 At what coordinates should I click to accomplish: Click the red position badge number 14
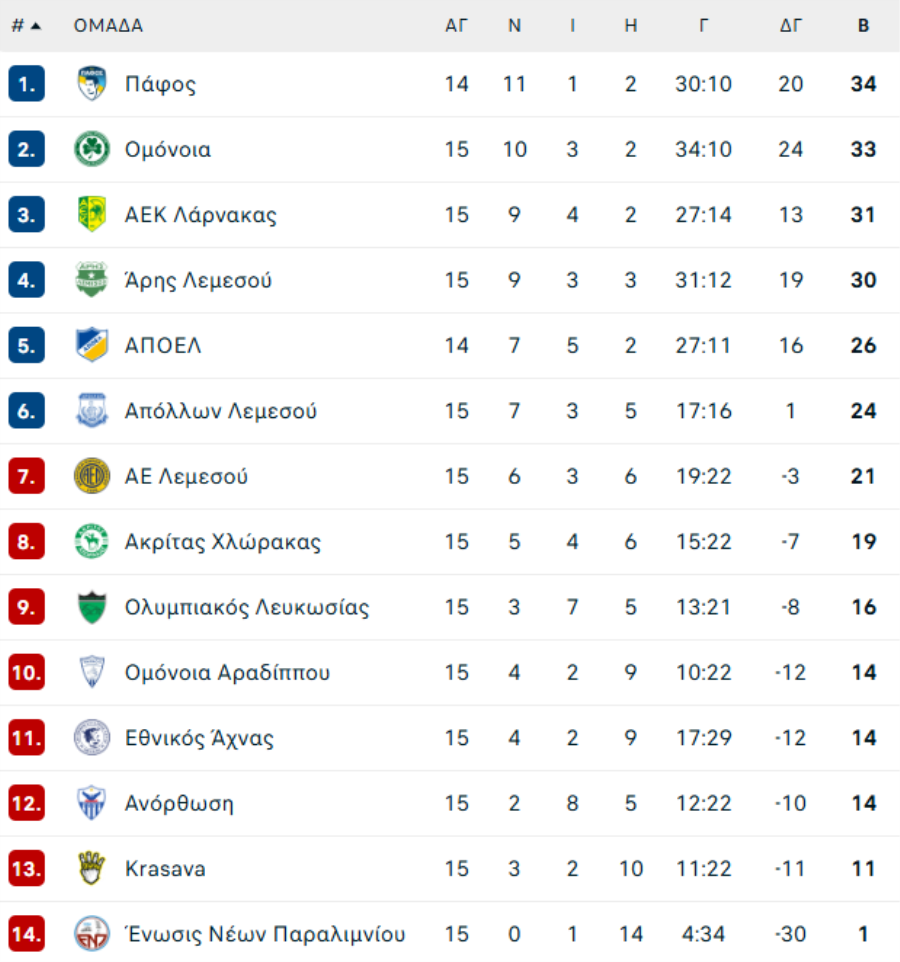click(x=26, y=934)
